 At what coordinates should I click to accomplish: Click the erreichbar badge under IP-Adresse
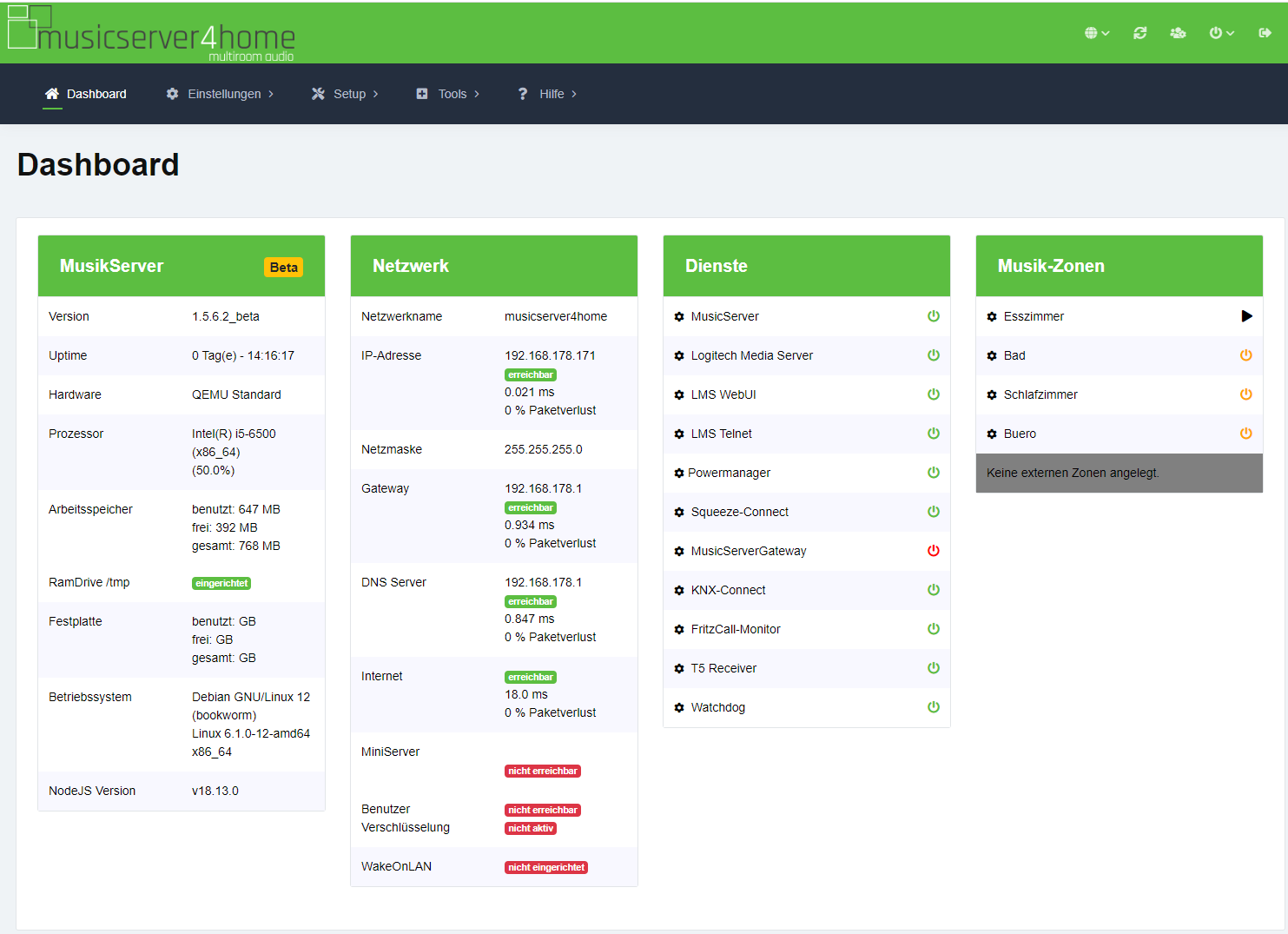(531, 374)
